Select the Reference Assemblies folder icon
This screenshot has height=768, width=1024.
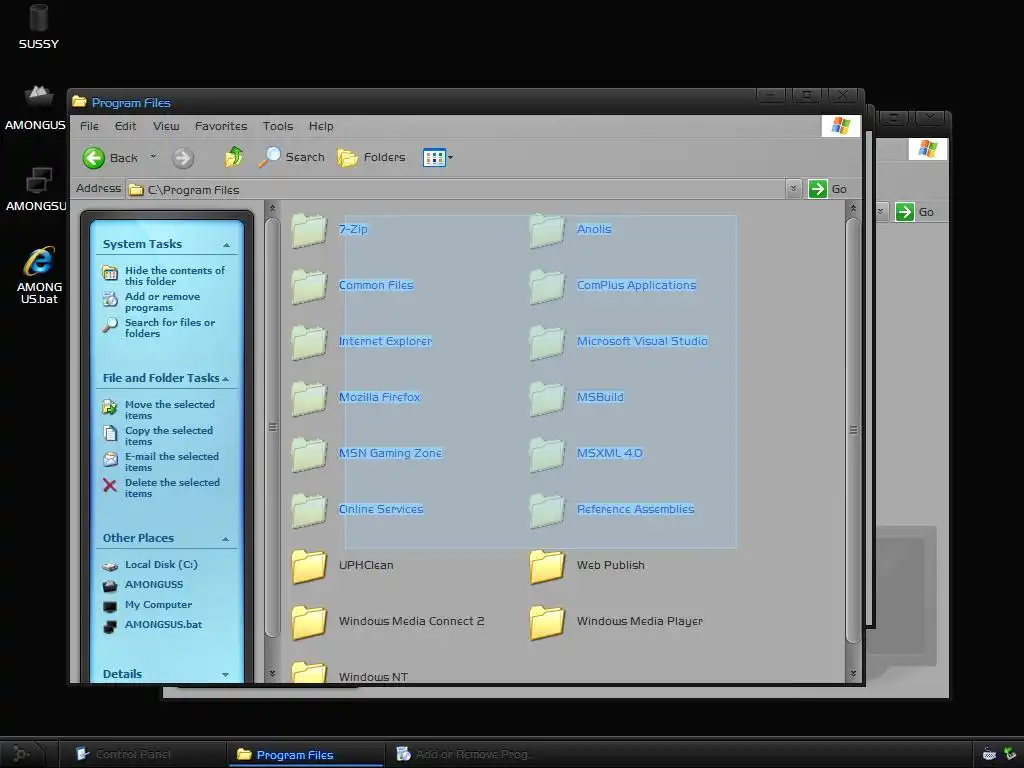click(547, 510)
